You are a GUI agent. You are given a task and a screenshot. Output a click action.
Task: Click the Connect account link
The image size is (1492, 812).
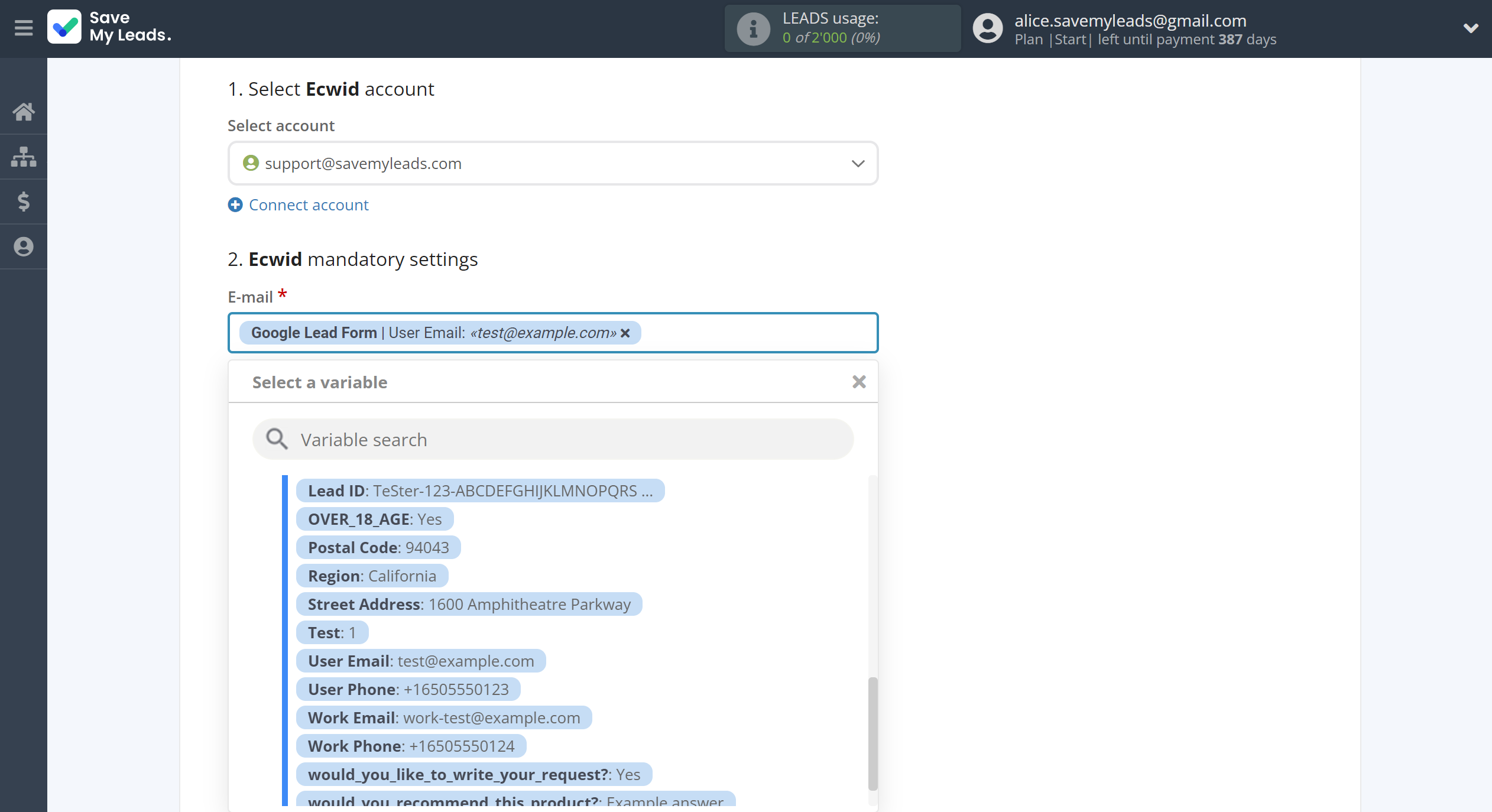click(309, 205)
